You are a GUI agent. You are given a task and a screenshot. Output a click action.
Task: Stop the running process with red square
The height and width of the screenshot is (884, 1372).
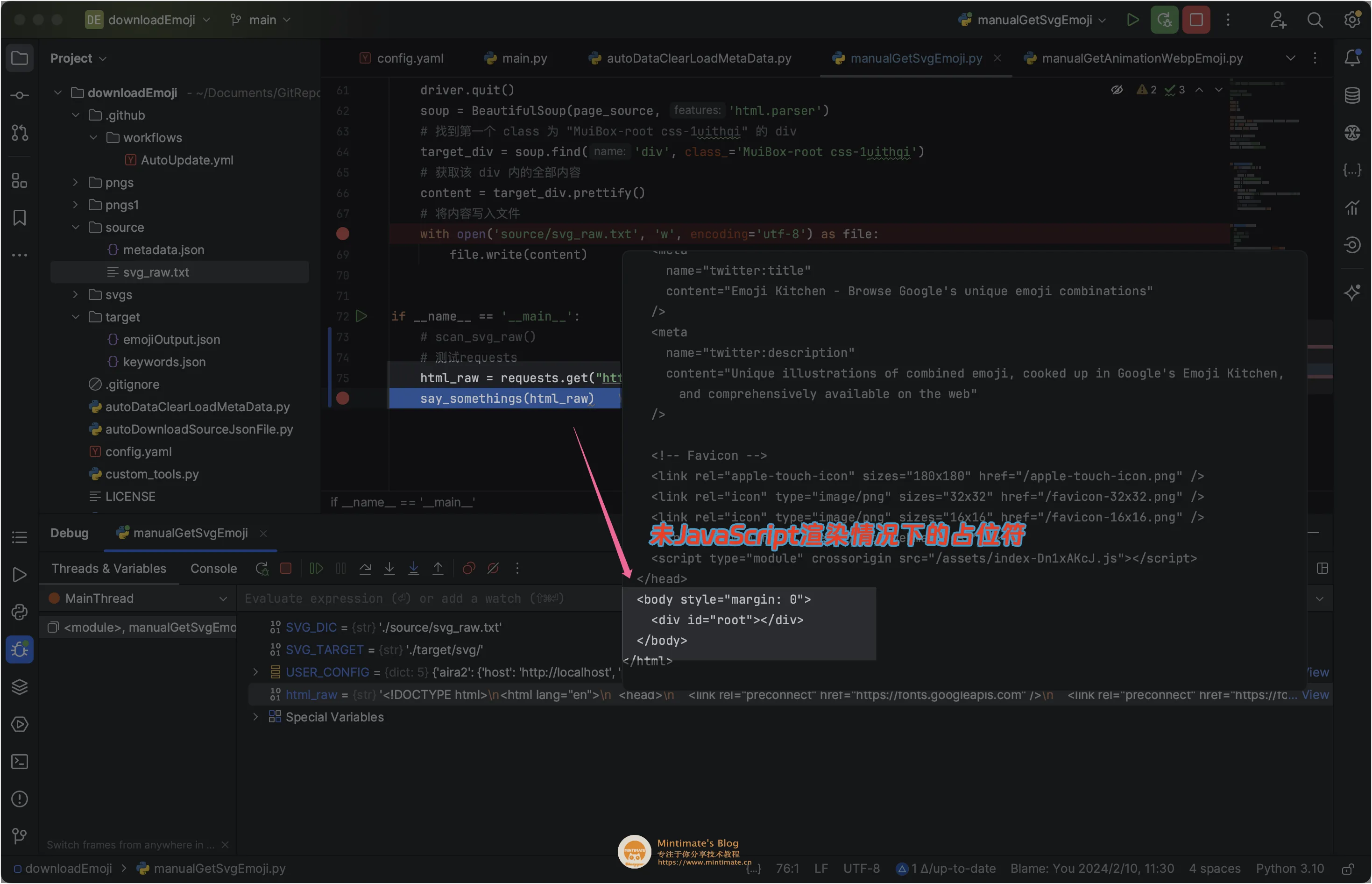tap(1196, 20)
